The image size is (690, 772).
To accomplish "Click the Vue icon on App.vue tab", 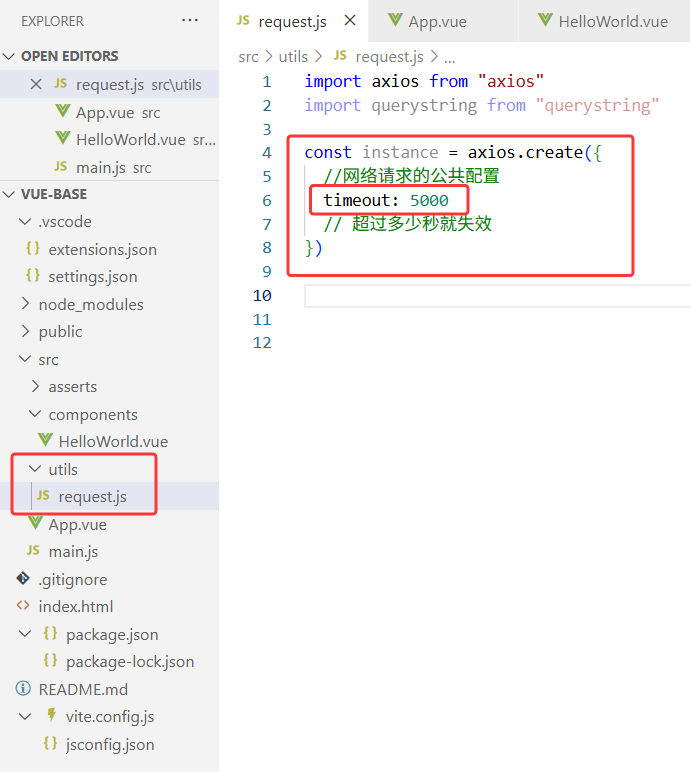I will pyautogui.click(x=395, y=20).
